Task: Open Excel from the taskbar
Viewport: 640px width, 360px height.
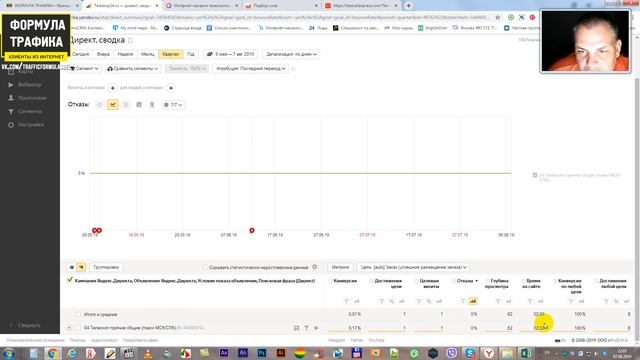Action: (526, 353)
